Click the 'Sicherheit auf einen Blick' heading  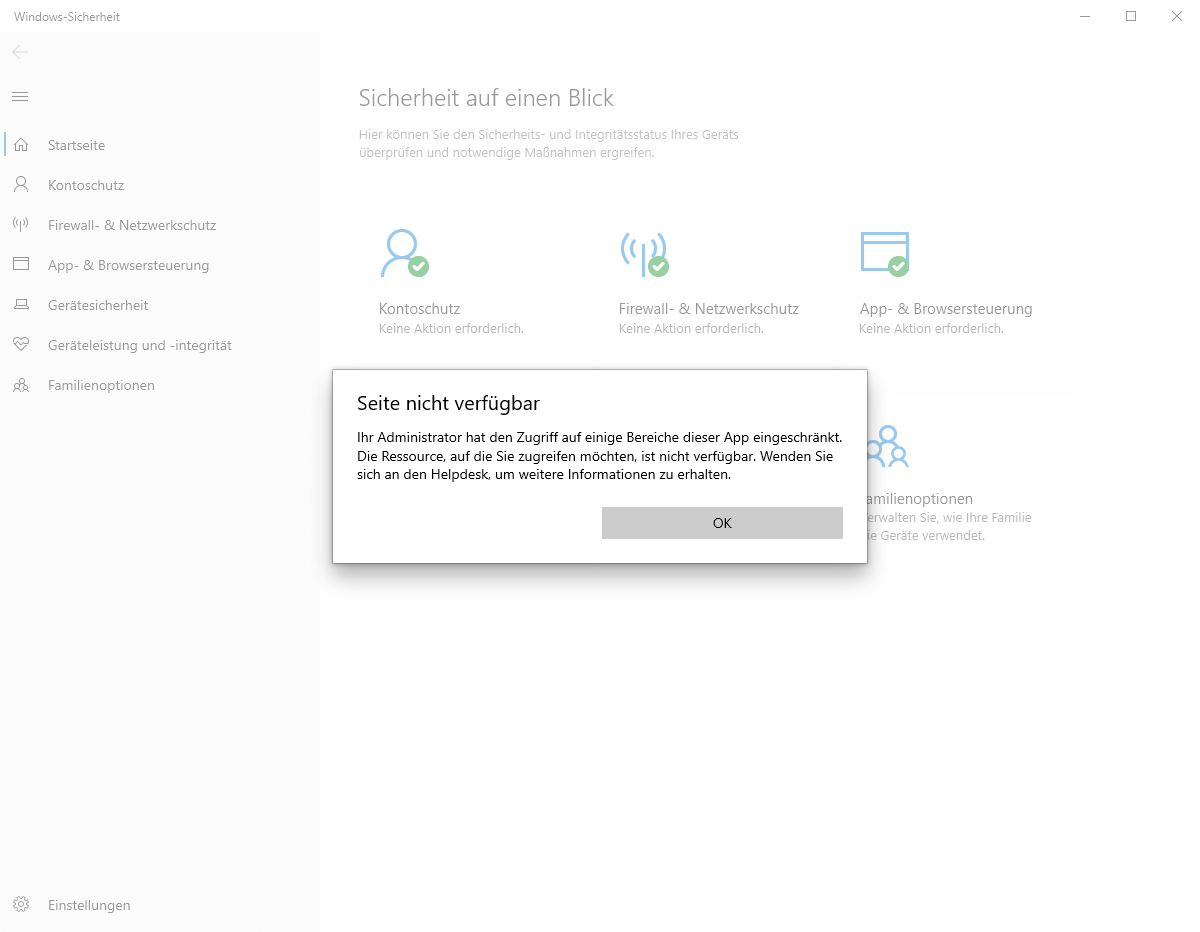pyautogui.click(x=486, y=98)
